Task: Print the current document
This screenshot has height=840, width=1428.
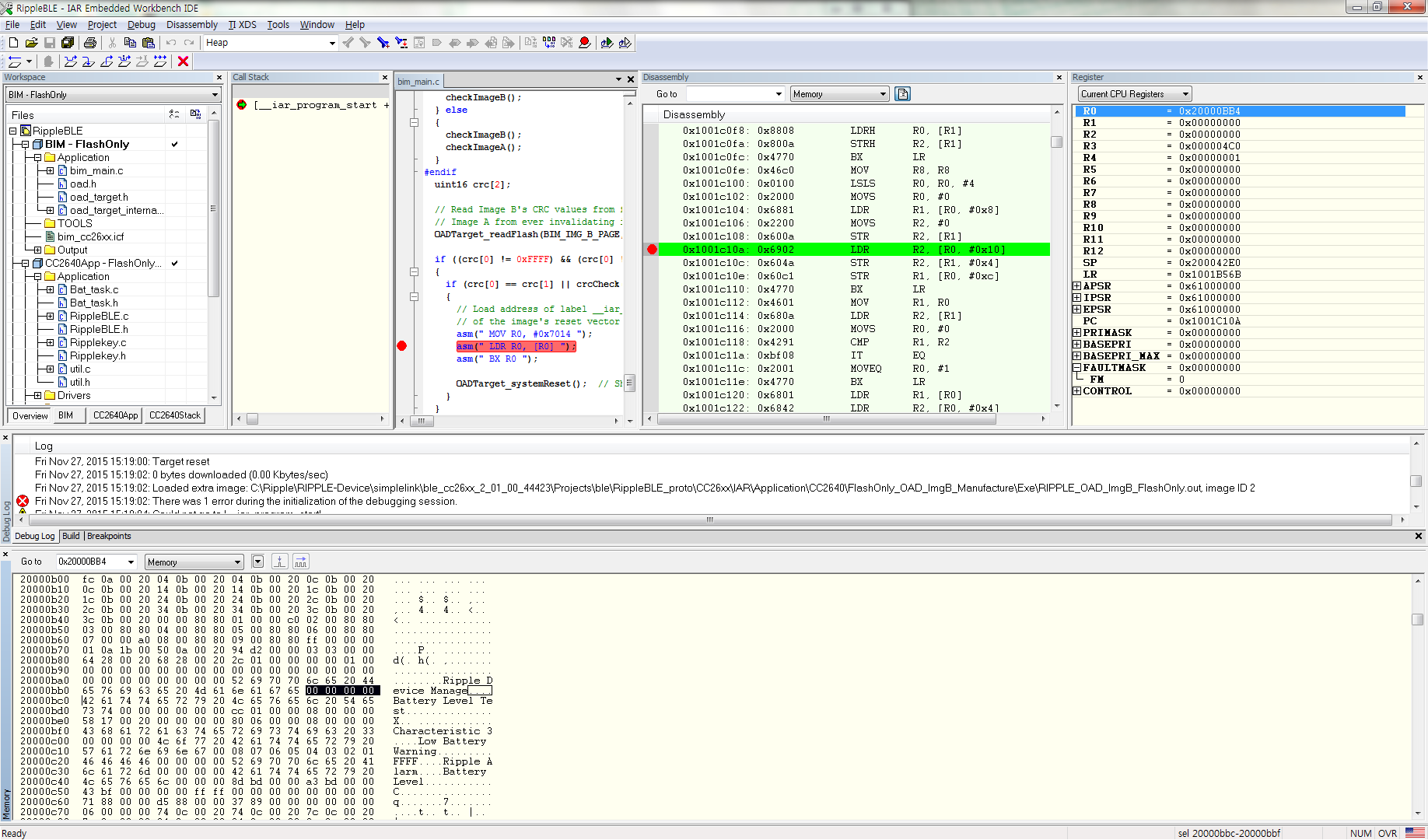Action: [x=90, y=43]
